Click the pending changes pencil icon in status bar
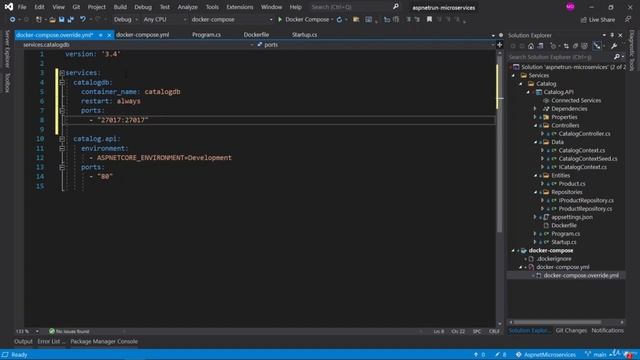 click(497, 355)
